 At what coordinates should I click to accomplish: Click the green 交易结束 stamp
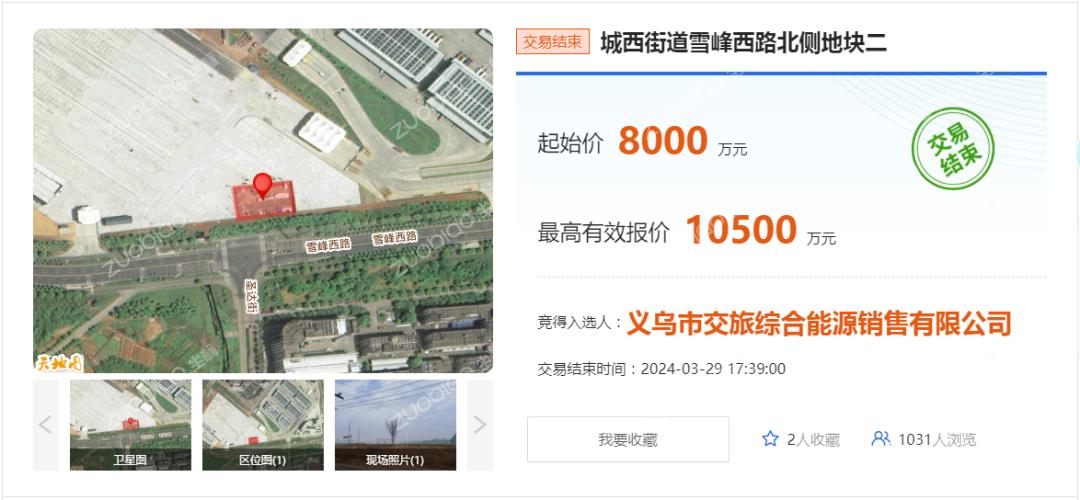pyautogui.click(x=953, y=149)
